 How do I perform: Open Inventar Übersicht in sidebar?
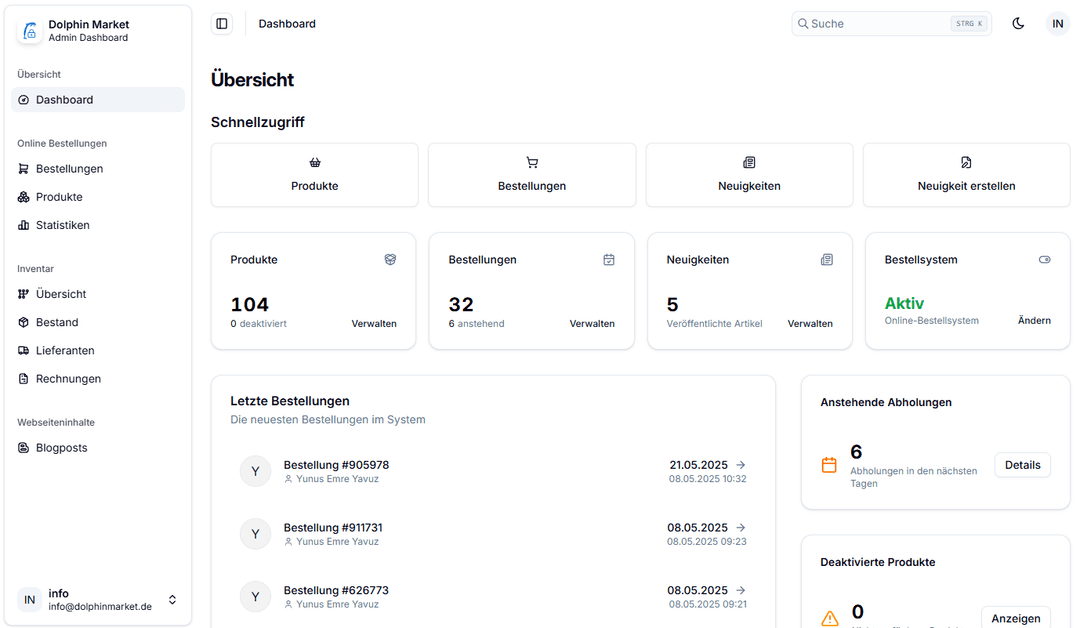pos(98,294)
